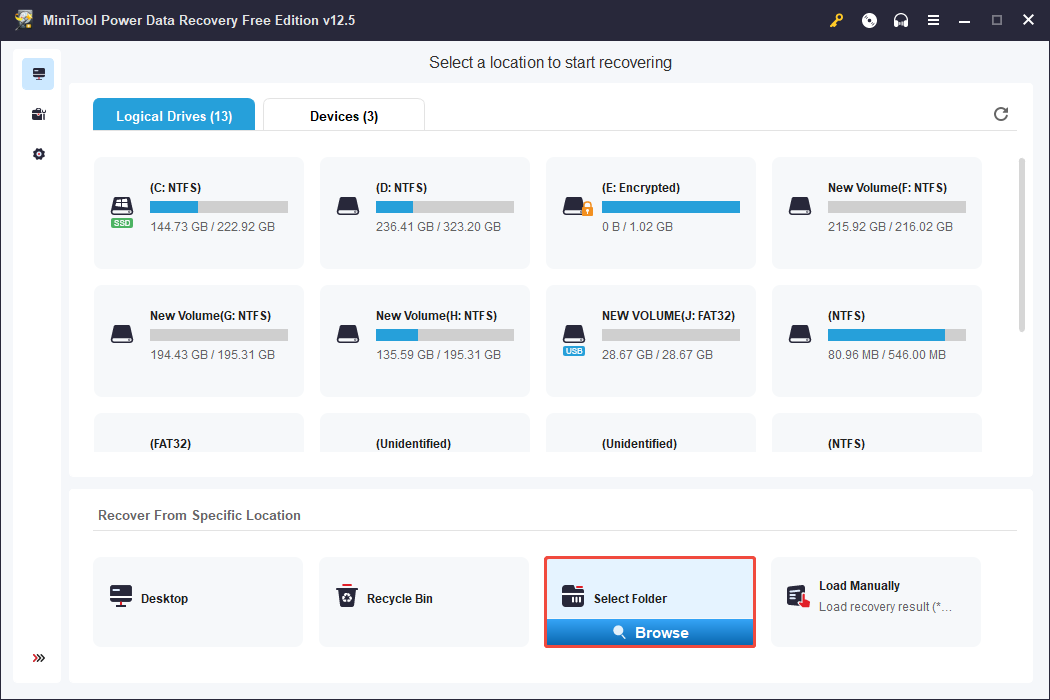Screen dimensions: 1050x700
Task: Choose Desktop recovery location
Action: point(198,599)
